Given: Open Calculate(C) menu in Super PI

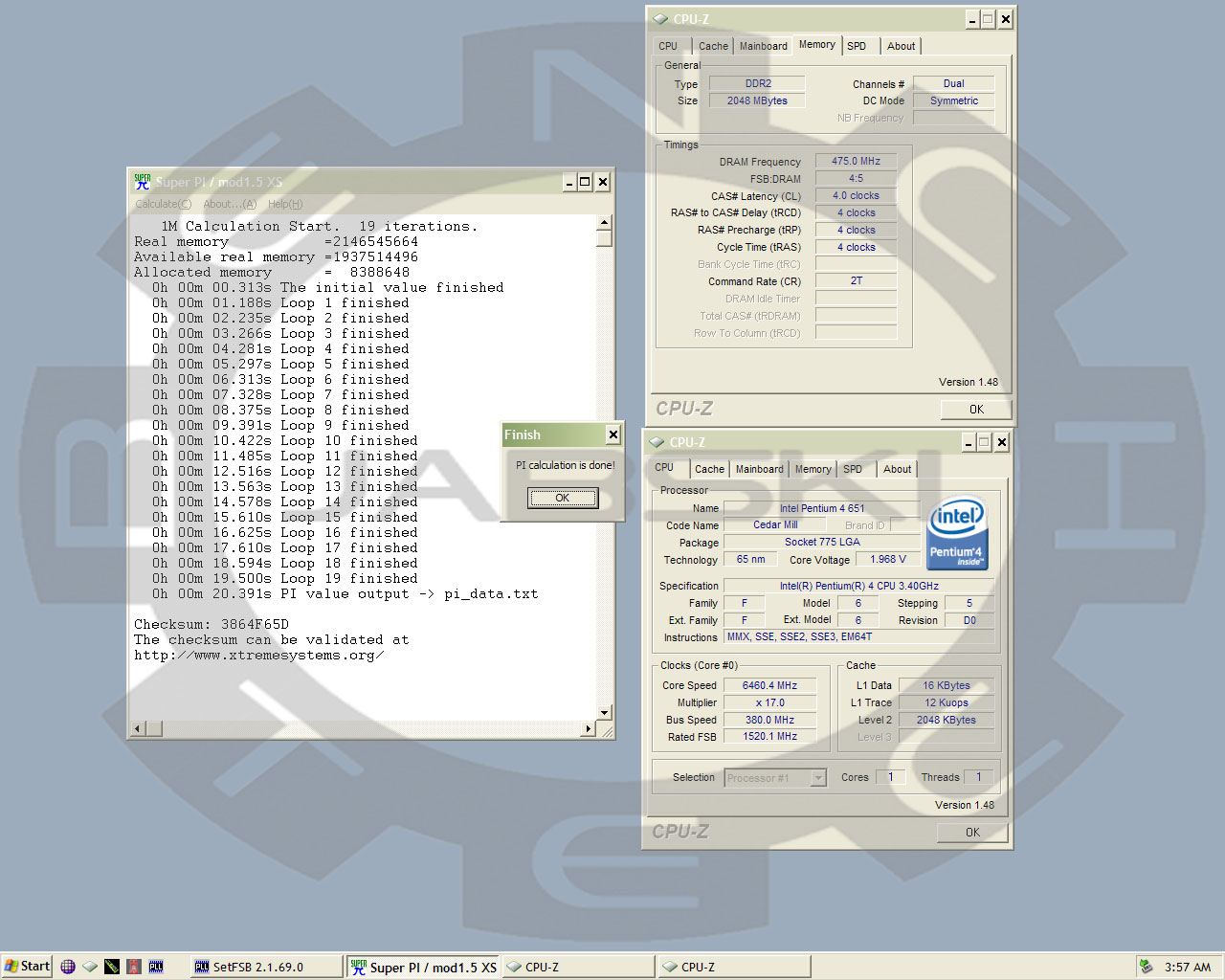Looking at the screenshot, I should click(x=163, y=204).
